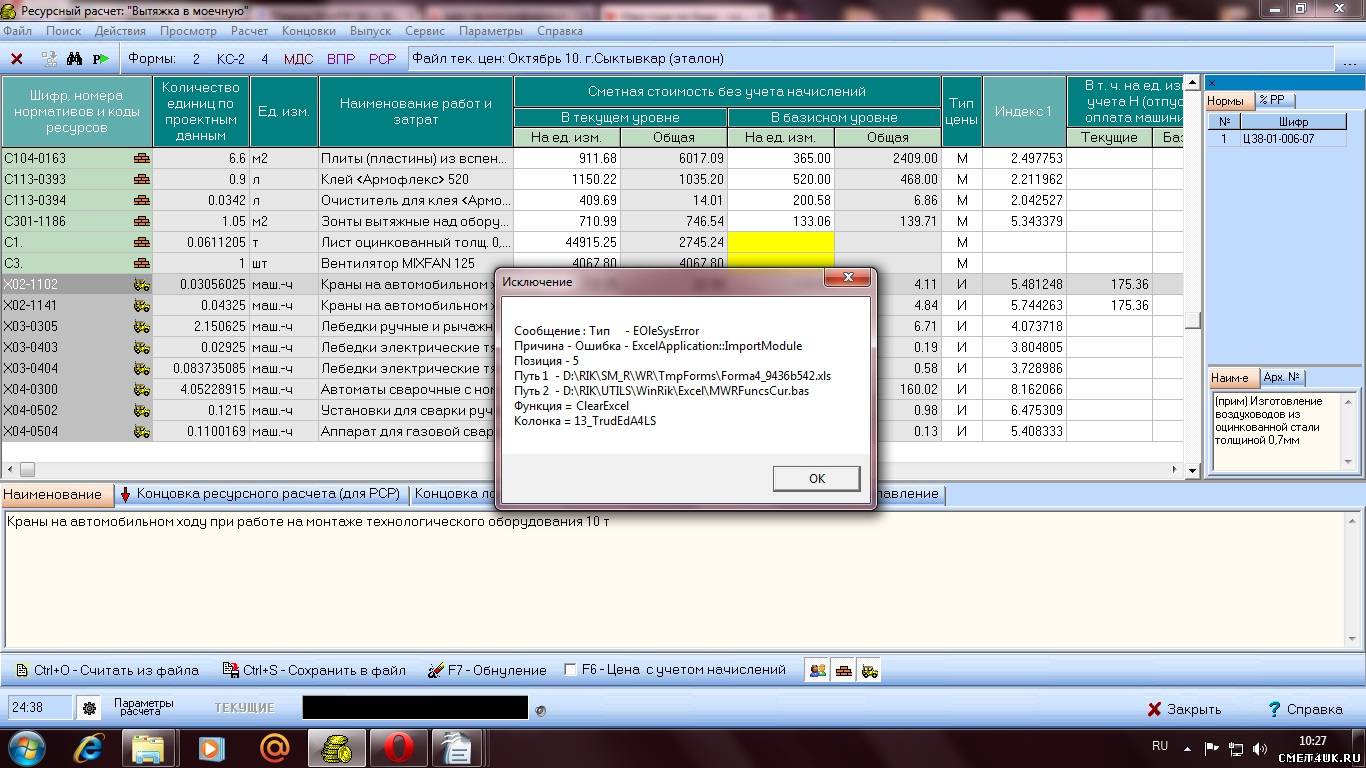Toggle F6 Цена с учетом начислений checkbox
Screen dimensions: 1366x768
click(571, 670)
